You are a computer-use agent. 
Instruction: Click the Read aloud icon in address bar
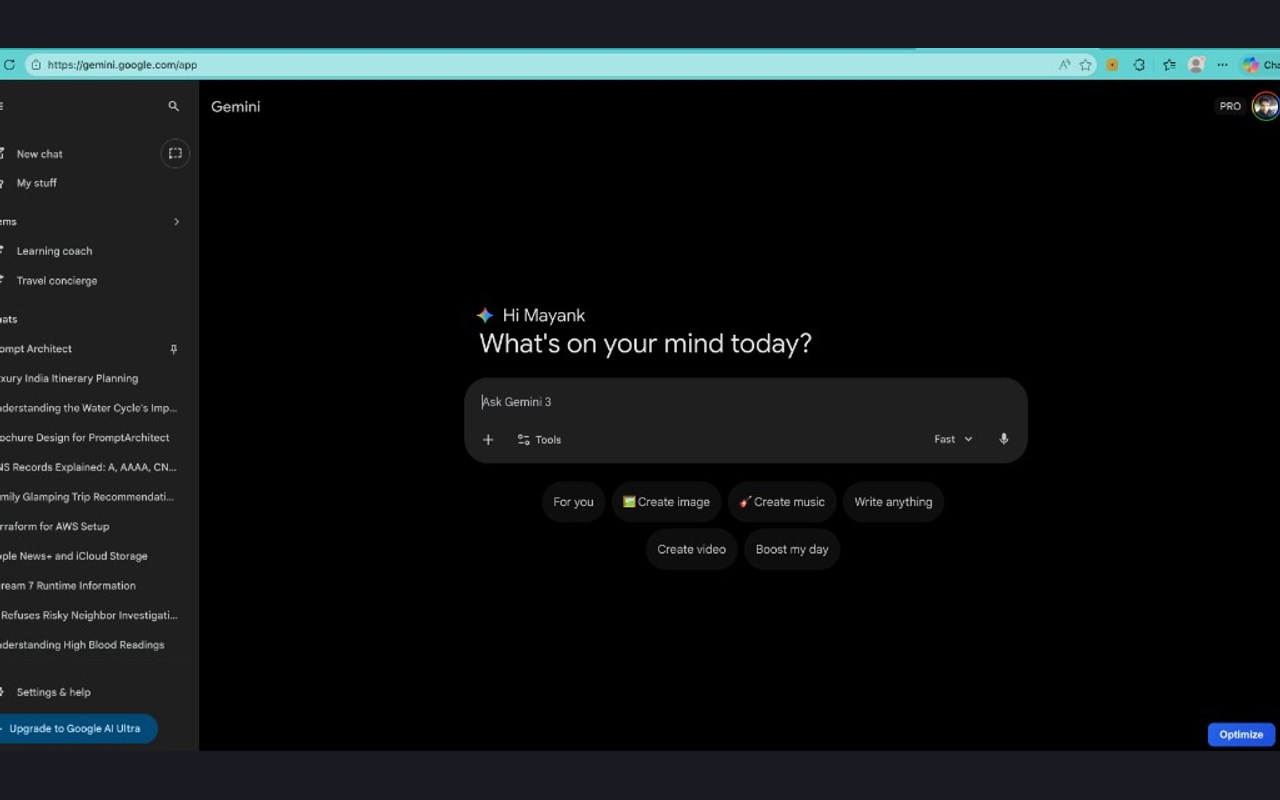coord(1064,65)
